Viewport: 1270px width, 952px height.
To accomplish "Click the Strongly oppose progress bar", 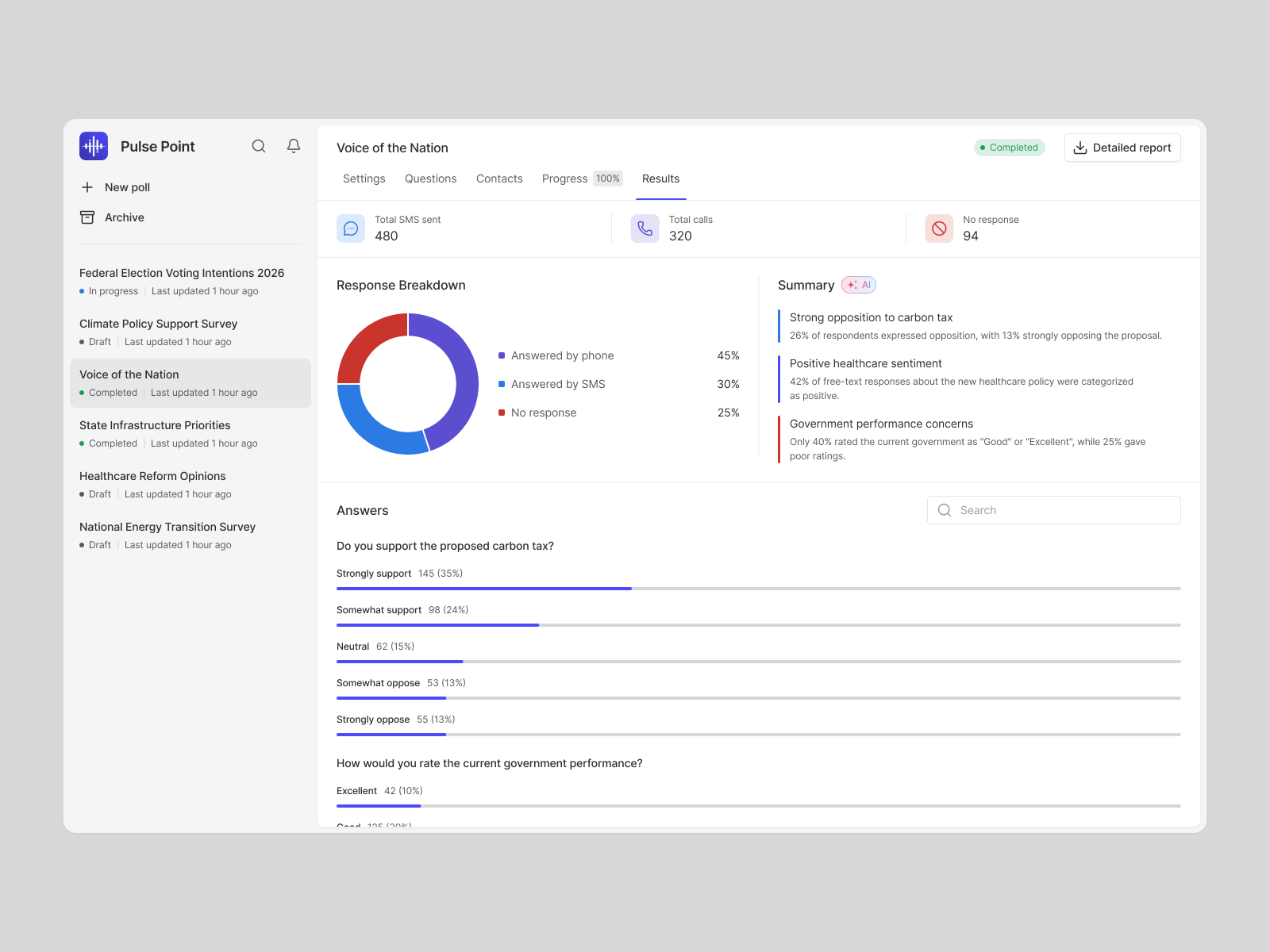I will pos(759,735).
